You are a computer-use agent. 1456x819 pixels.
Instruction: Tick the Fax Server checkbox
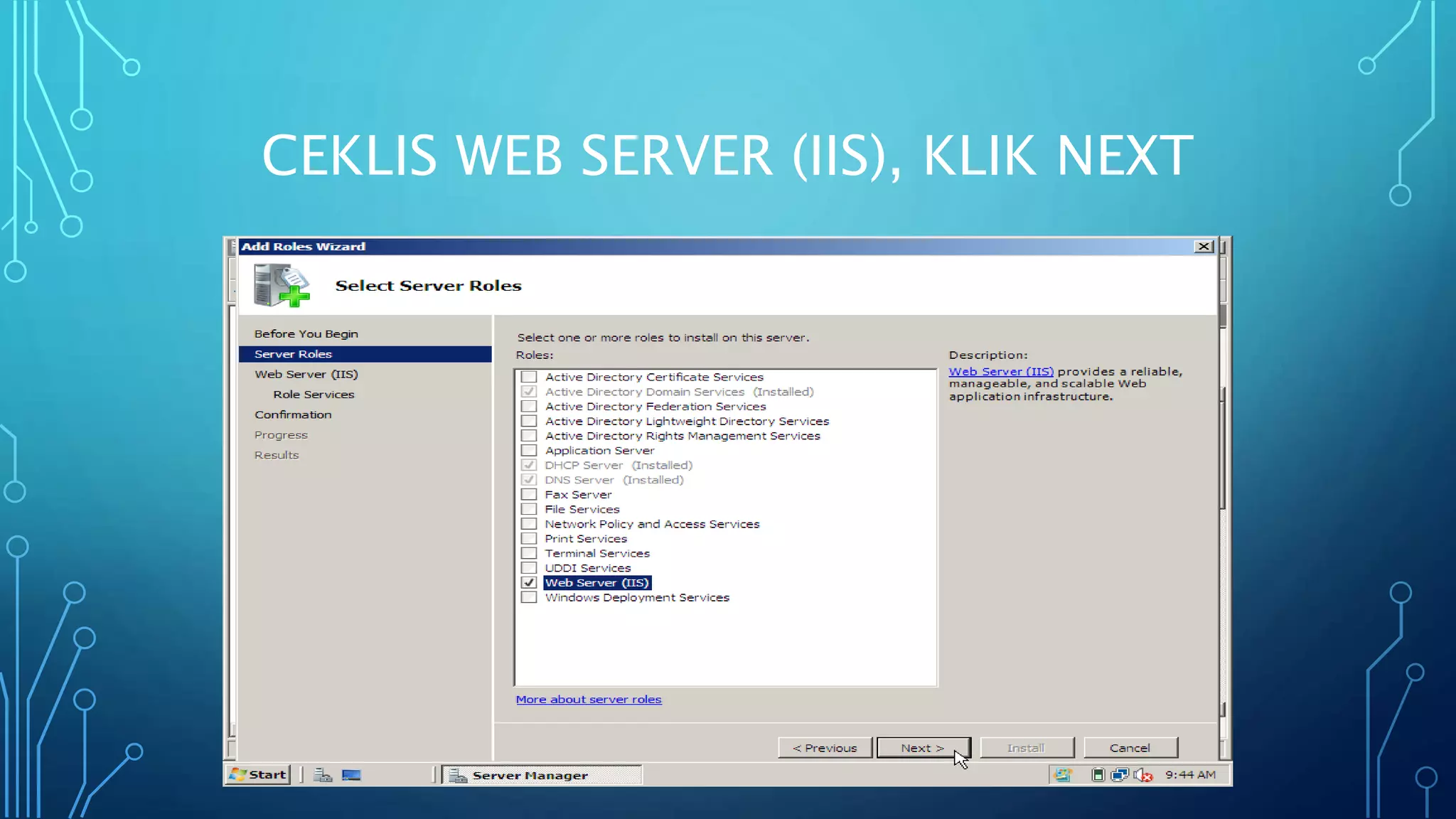point(529,495)
